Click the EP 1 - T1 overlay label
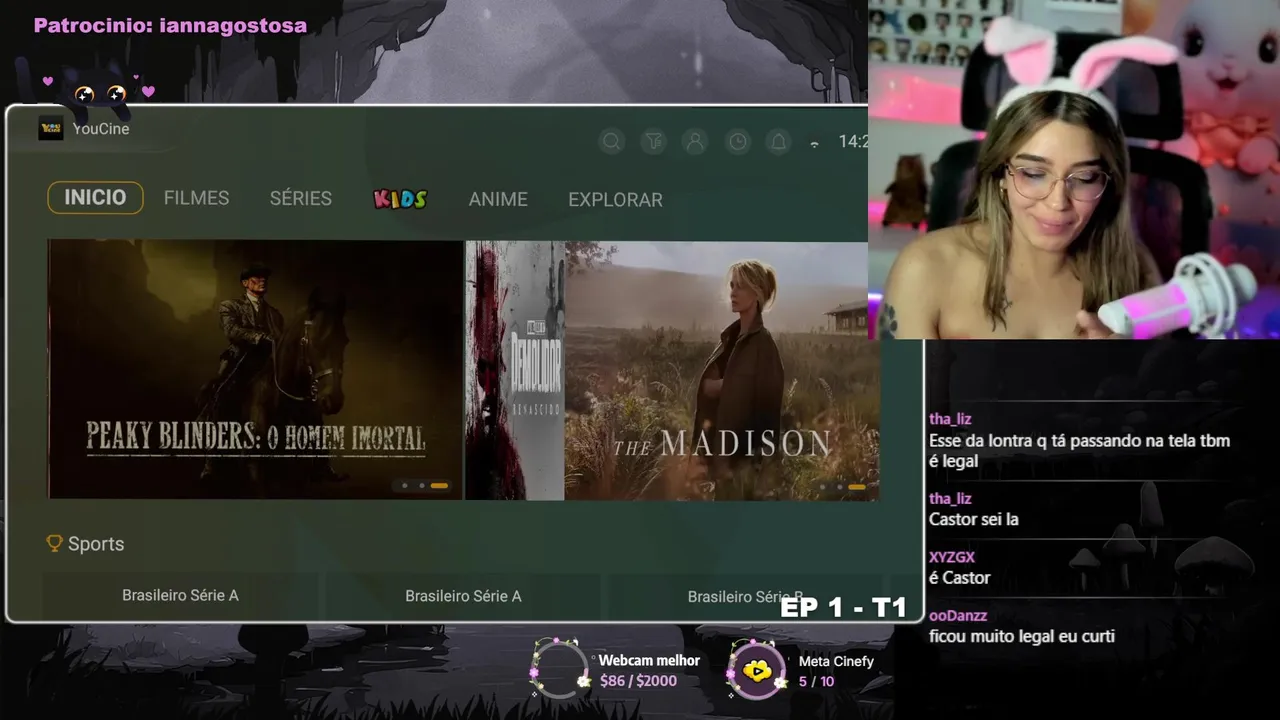This screenshot has width=1280, height=720. coord(843,607)
